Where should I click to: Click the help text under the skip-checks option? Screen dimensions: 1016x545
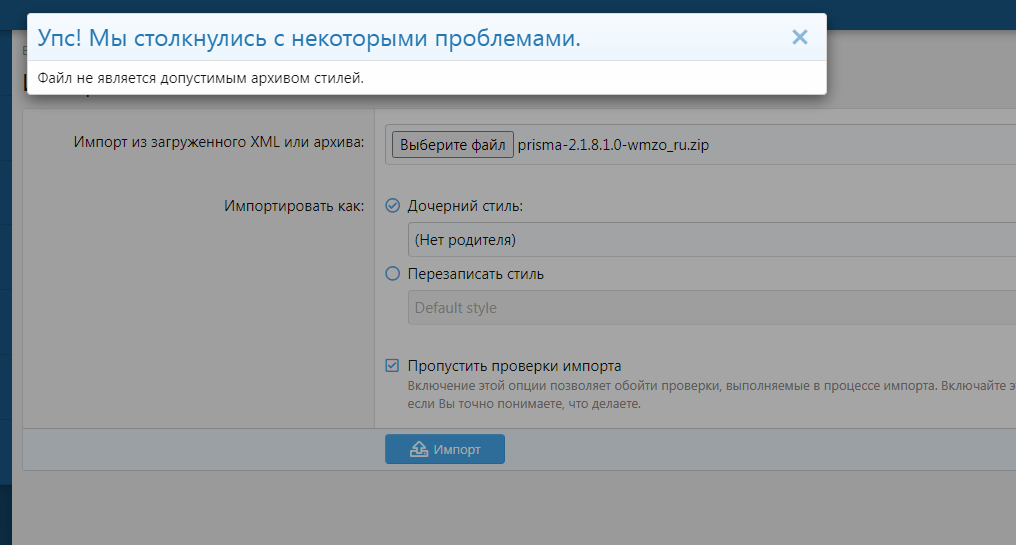tap(700, 386)
